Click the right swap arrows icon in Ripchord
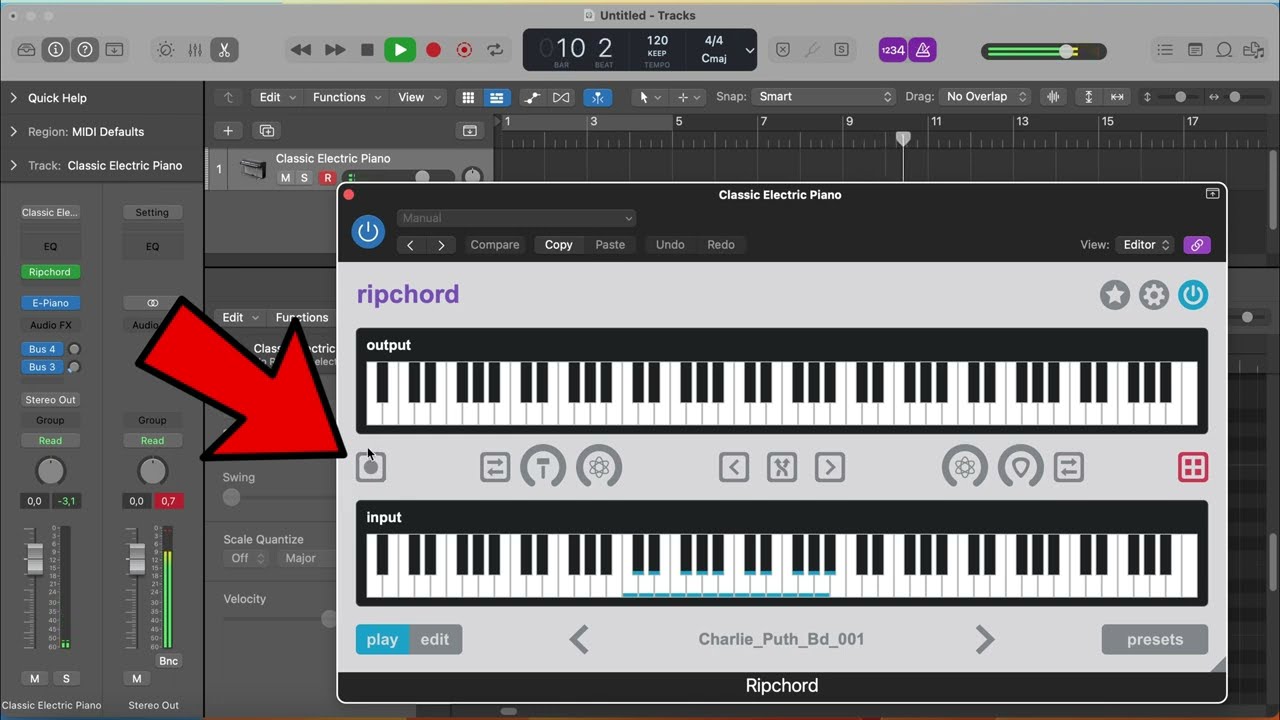The image size is (1280, 720). [x=1069, y=467]
